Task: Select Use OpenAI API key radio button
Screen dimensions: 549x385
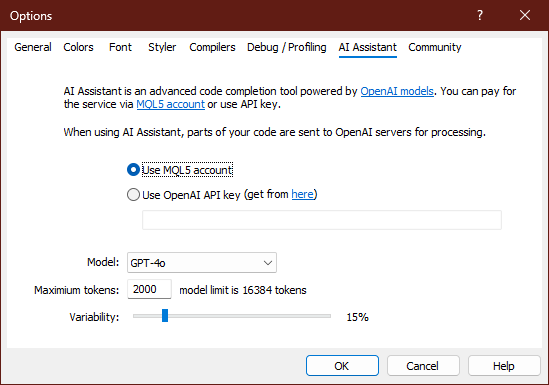Action: pos(133,195)
